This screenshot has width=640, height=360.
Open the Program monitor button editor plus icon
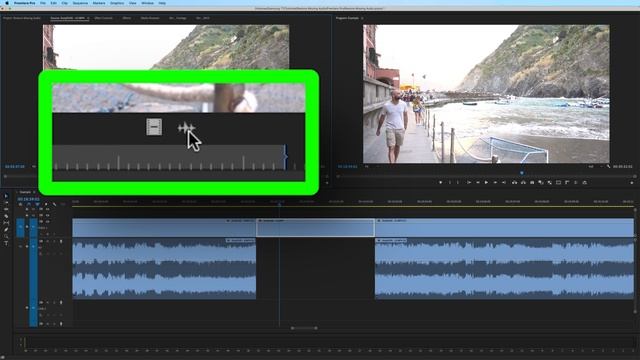[632, 182]
